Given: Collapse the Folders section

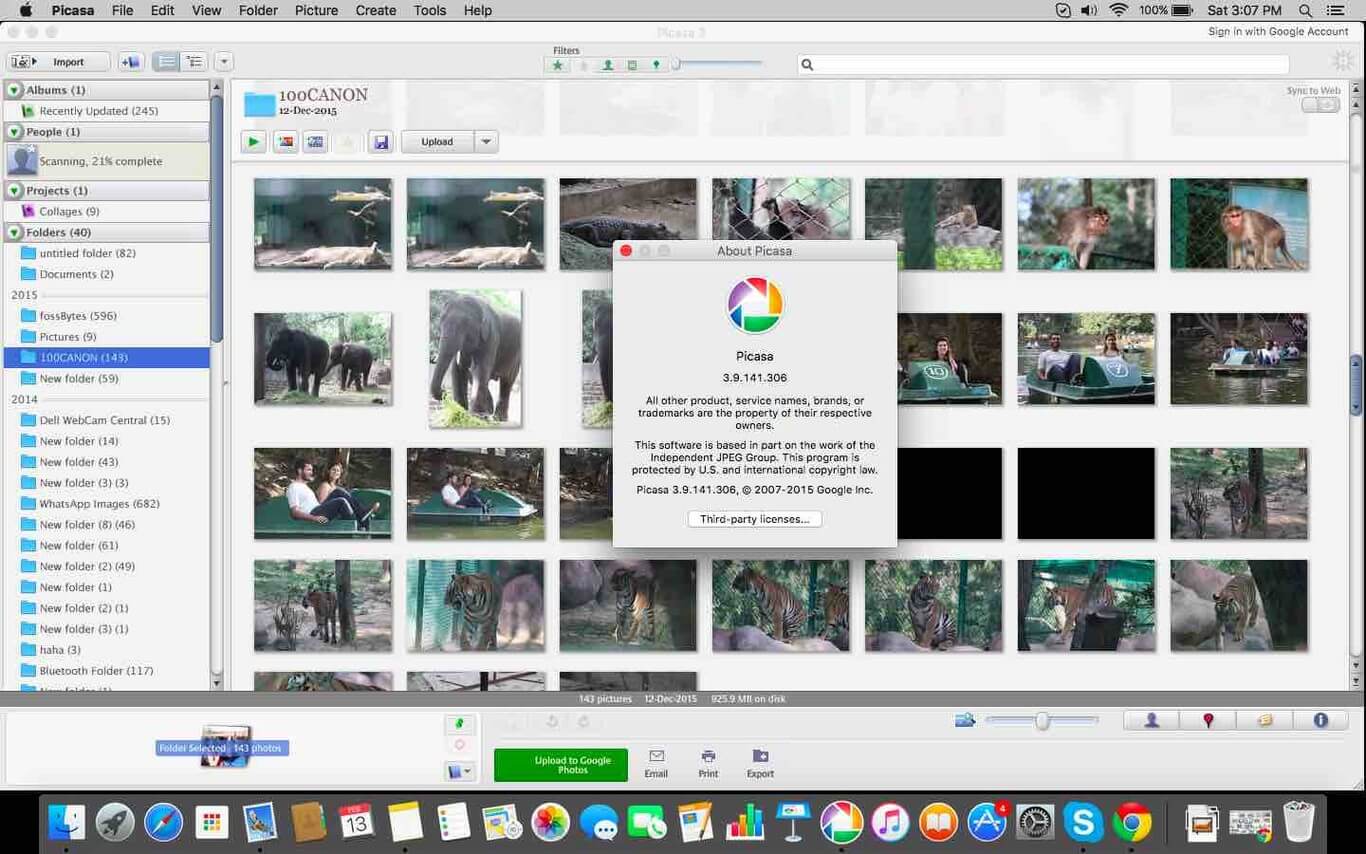Looking at the screenshot, I should (x=15, y=232).
